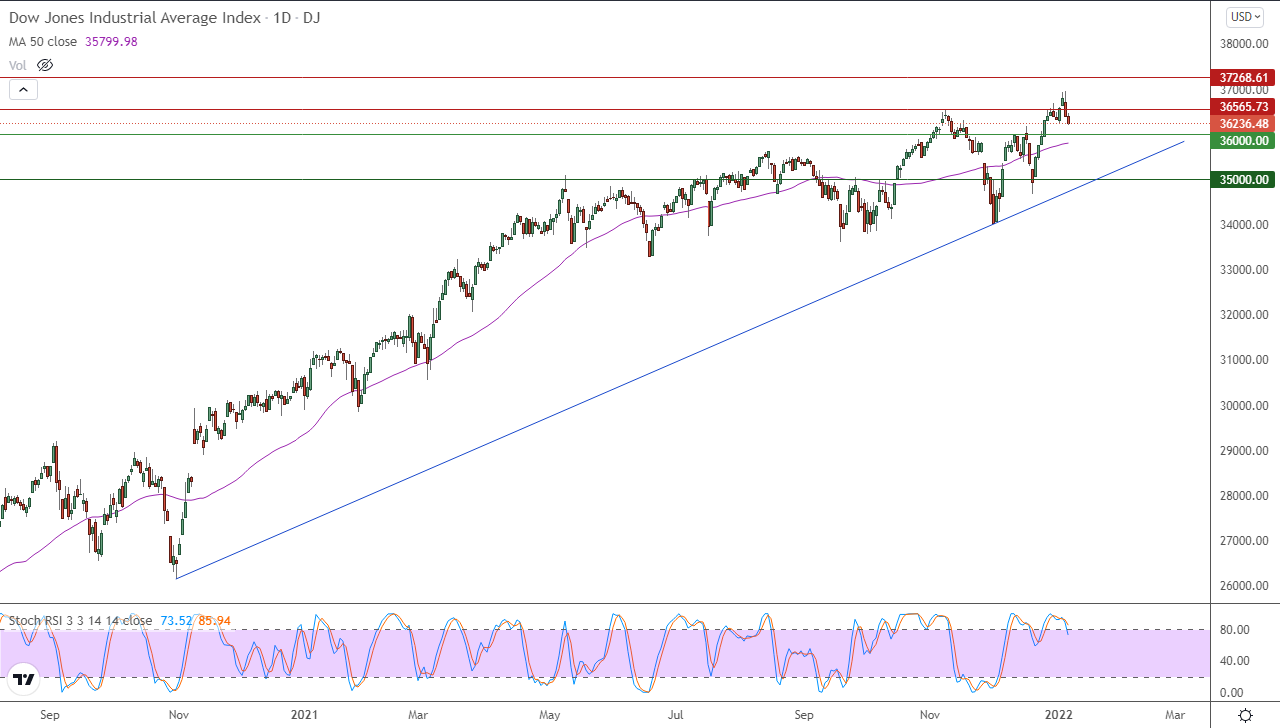
Task: Select the Dow Jones Industrial Average Index title
Action: (x=134, y=17)
